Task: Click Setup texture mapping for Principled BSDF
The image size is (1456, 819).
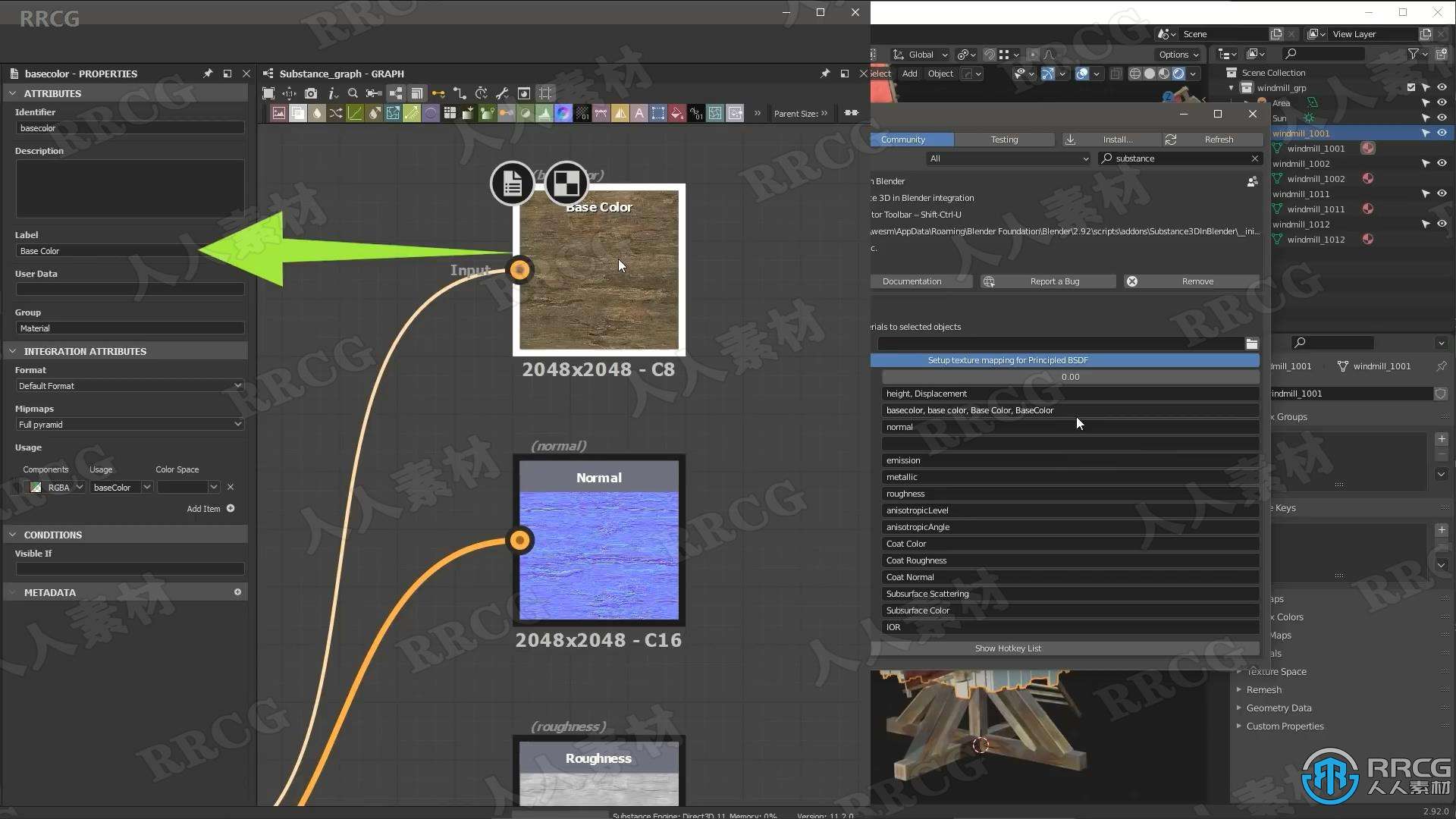Action: coord(1065,360)
